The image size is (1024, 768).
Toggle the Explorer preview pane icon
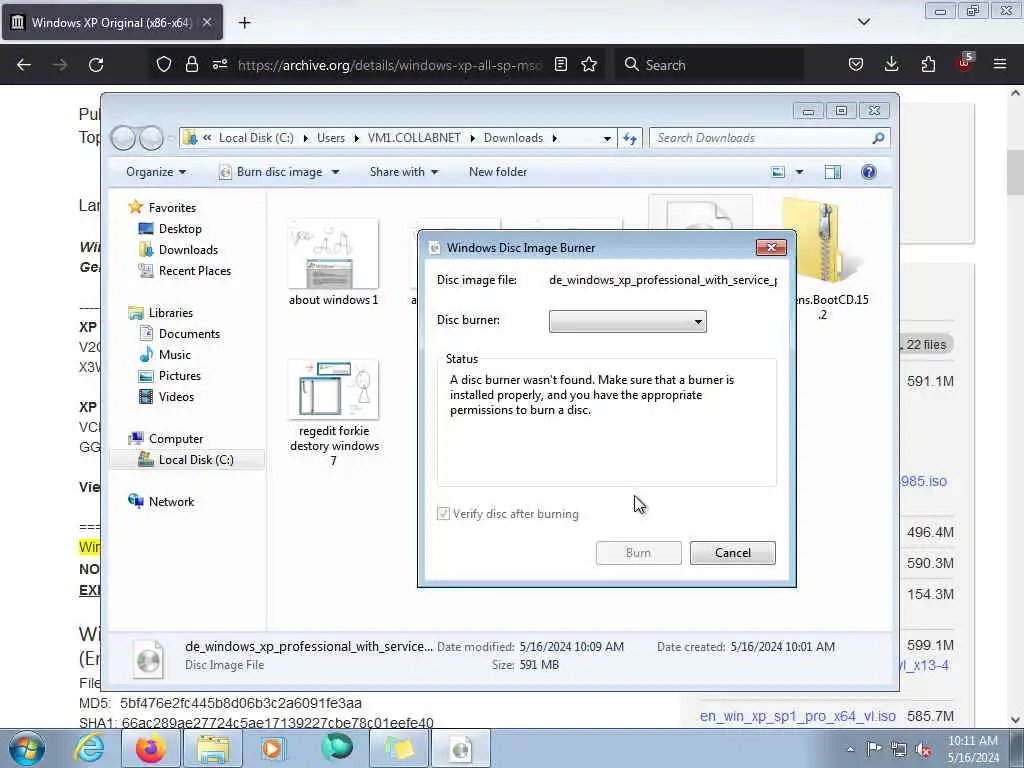833,172
